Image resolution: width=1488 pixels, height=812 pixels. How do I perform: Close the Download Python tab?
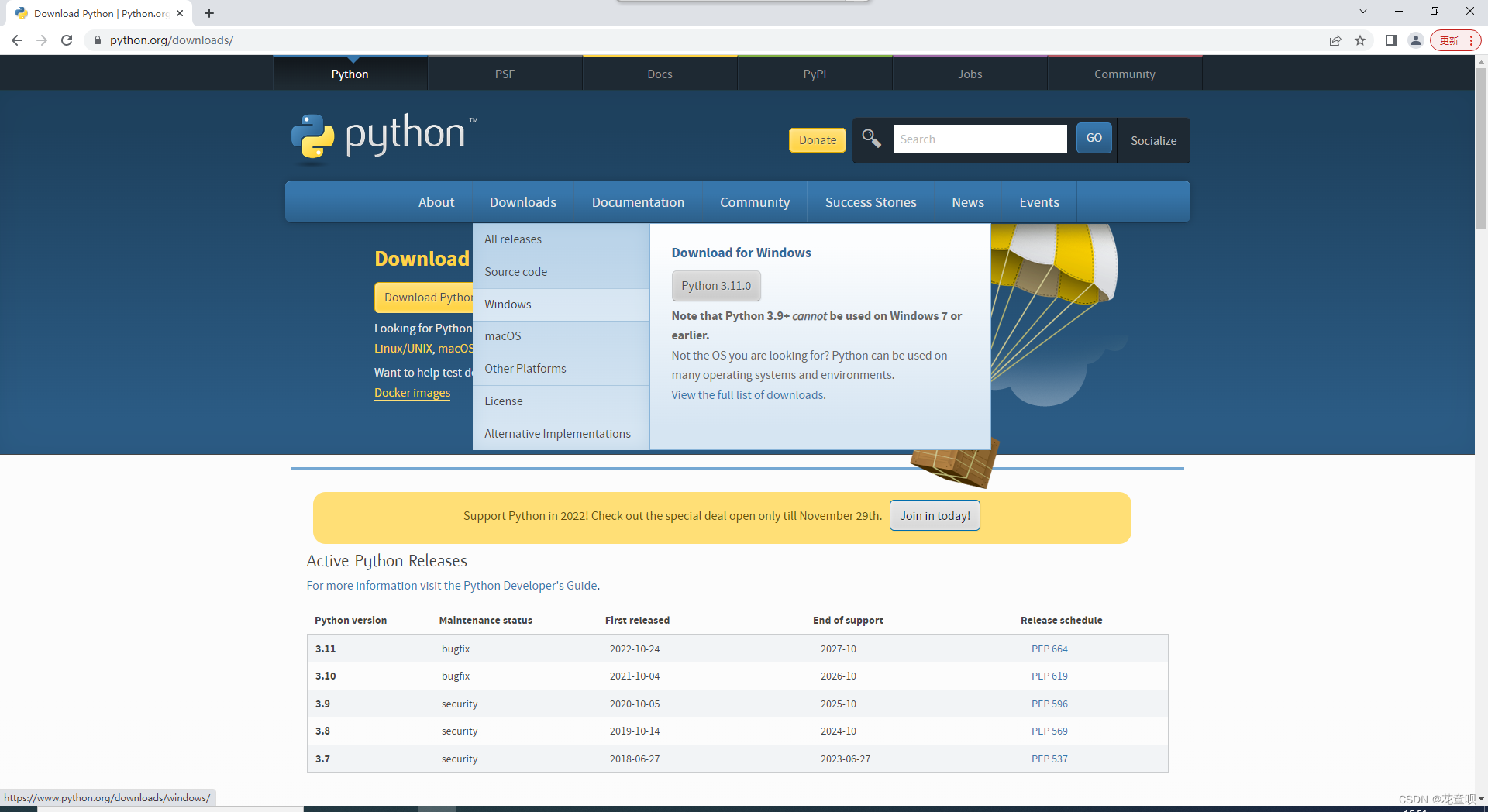coord(180,13)
